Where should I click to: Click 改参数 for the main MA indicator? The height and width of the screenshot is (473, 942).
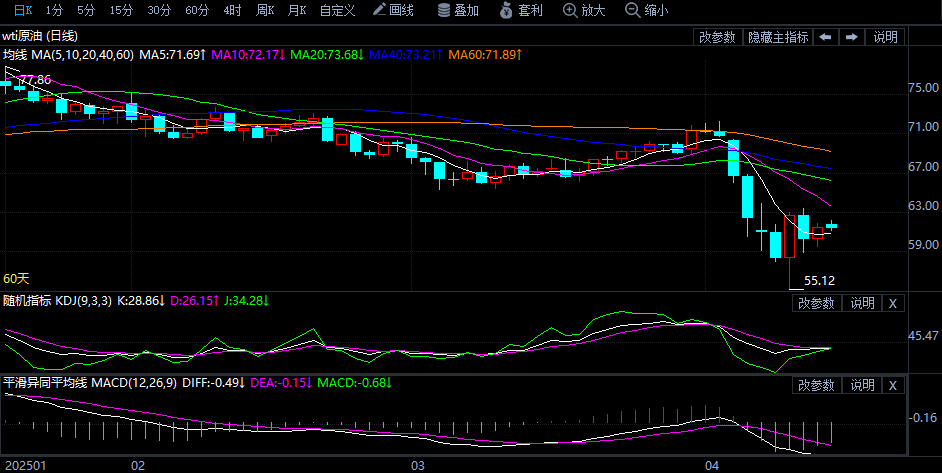[717, 37]
